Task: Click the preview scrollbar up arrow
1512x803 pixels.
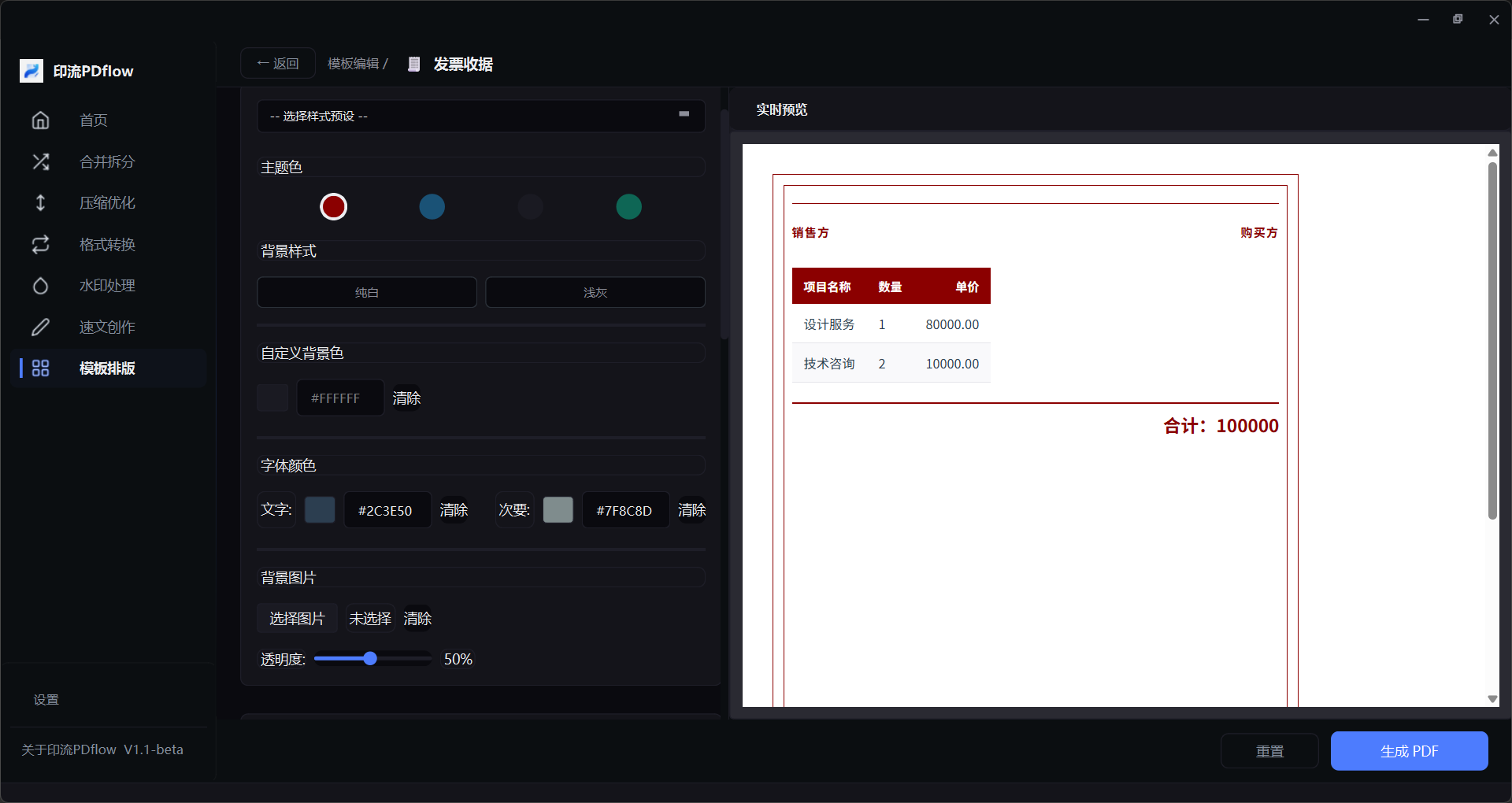Action: pos(1492,152)
